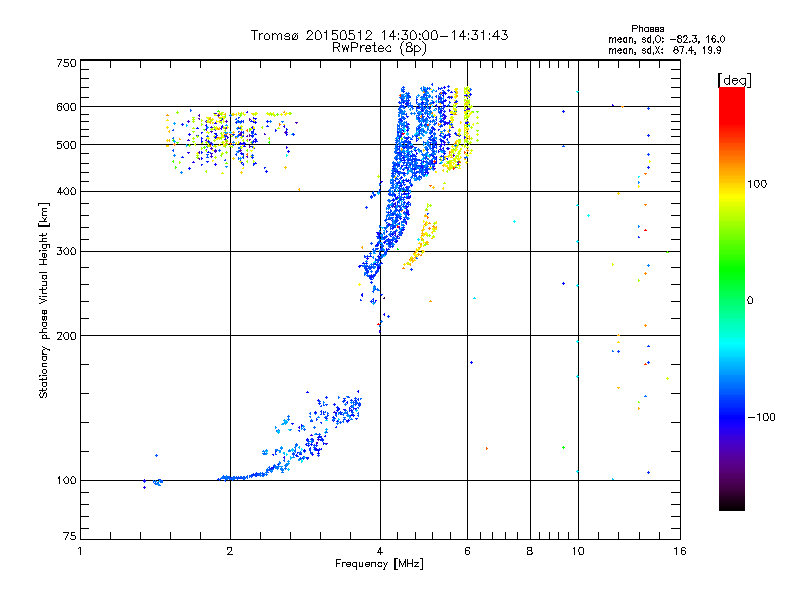Click the plot title 'Tromsø 20150512 14:30:00-14:31:43'
The height and width of the screenshot is (600, 800).
(x=379, y=35)
